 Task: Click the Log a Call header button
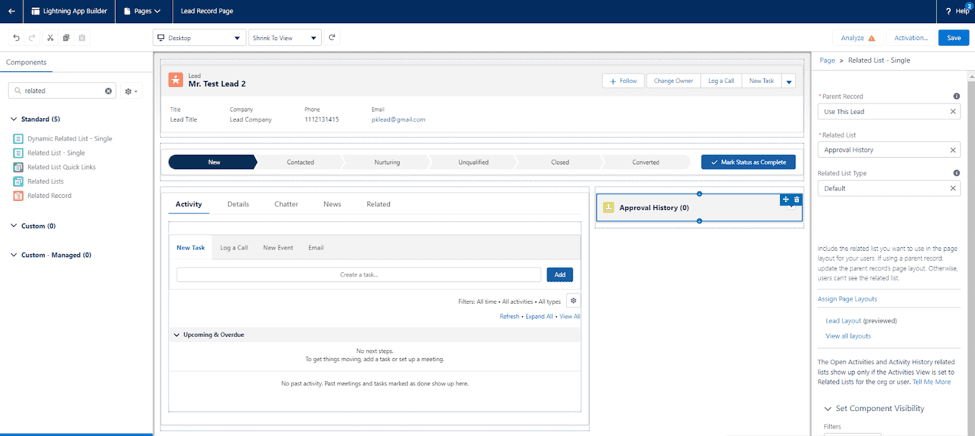[721, 81]
